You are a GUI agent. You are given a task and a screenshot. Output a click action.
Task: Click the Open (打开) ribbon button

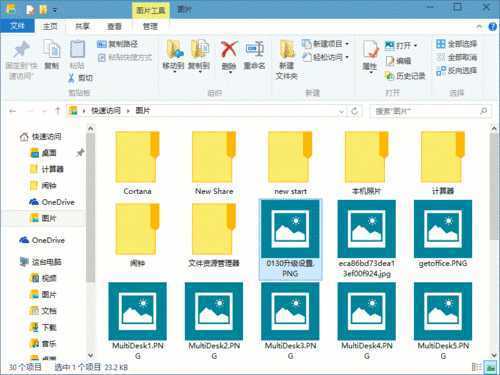(x=401, y=45)
